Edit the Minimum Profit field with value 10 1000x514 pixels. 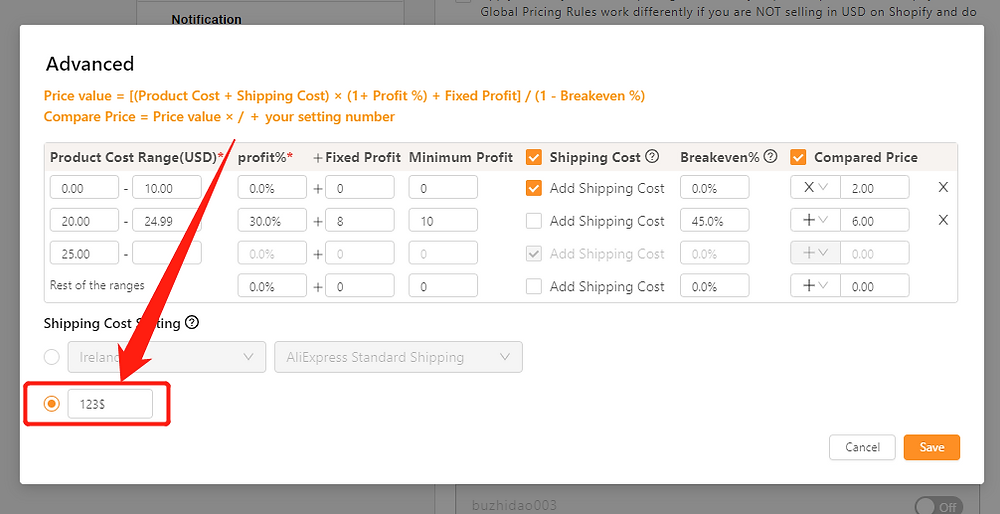pos(443,220)
